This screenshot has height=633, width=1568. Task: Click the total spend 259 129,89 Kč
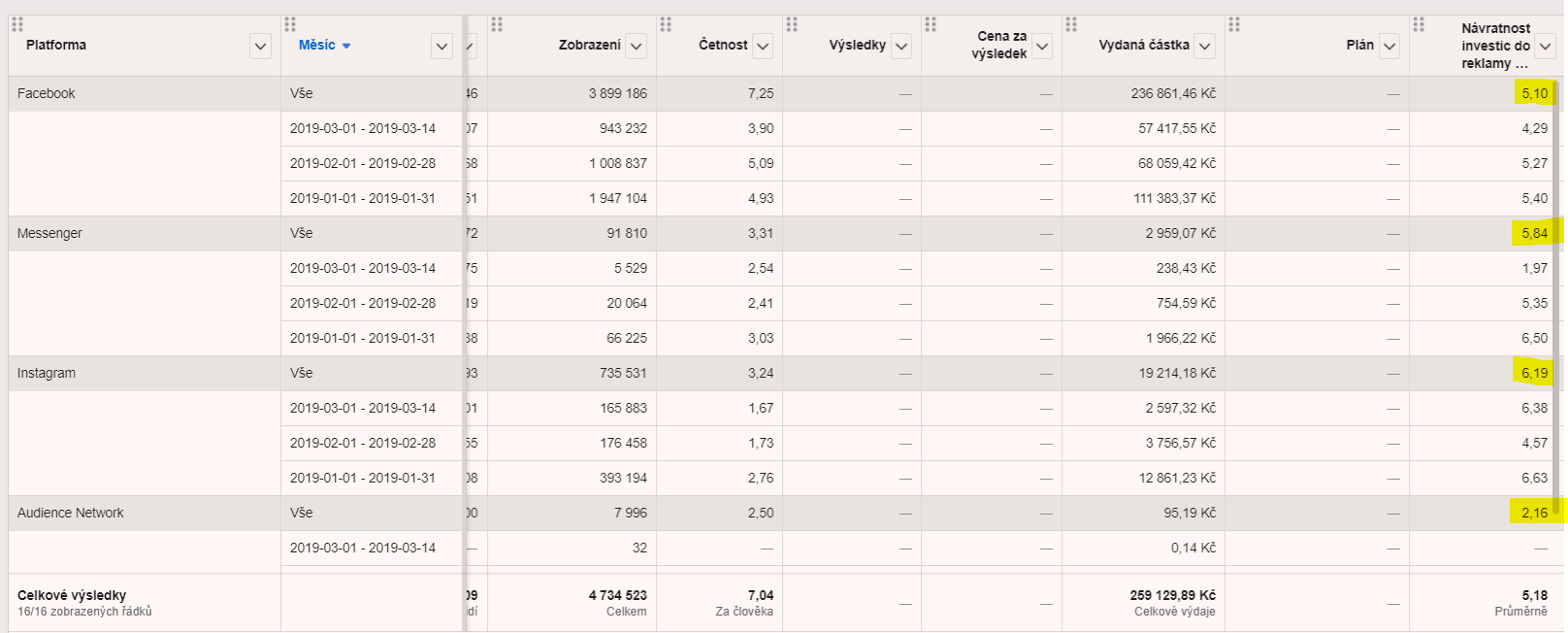pyautogui.click(x=1172, y=595)
